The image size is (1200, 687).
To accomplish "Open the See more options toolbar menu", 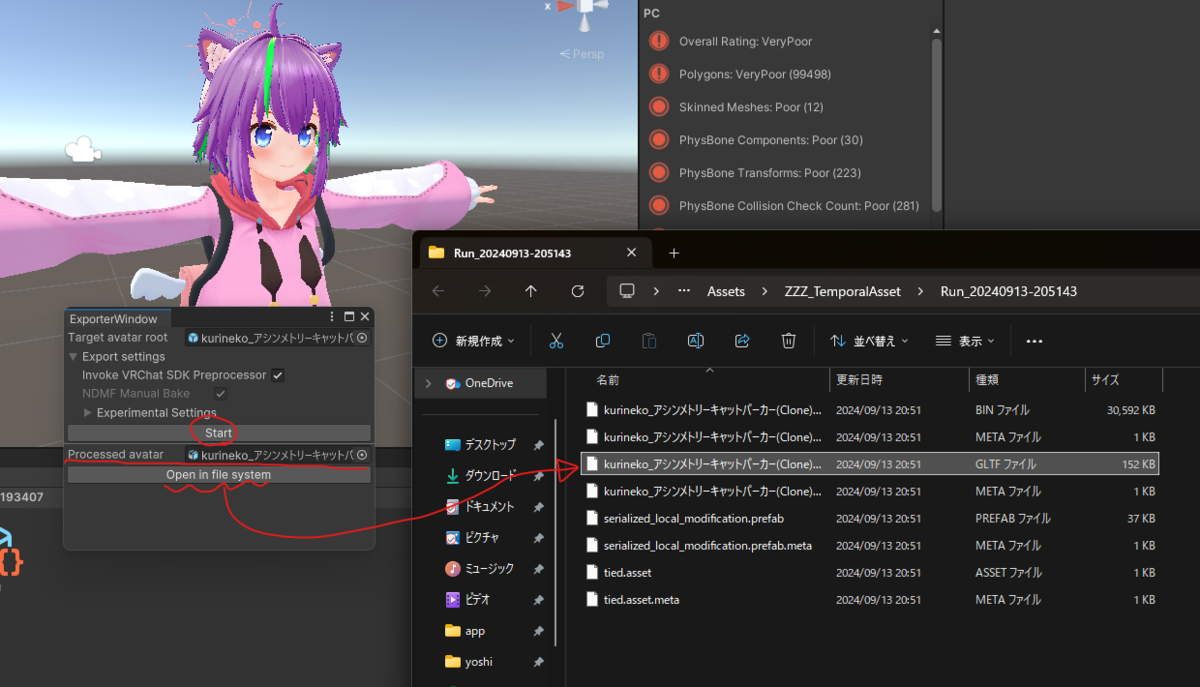I will tap(1034, 341).
